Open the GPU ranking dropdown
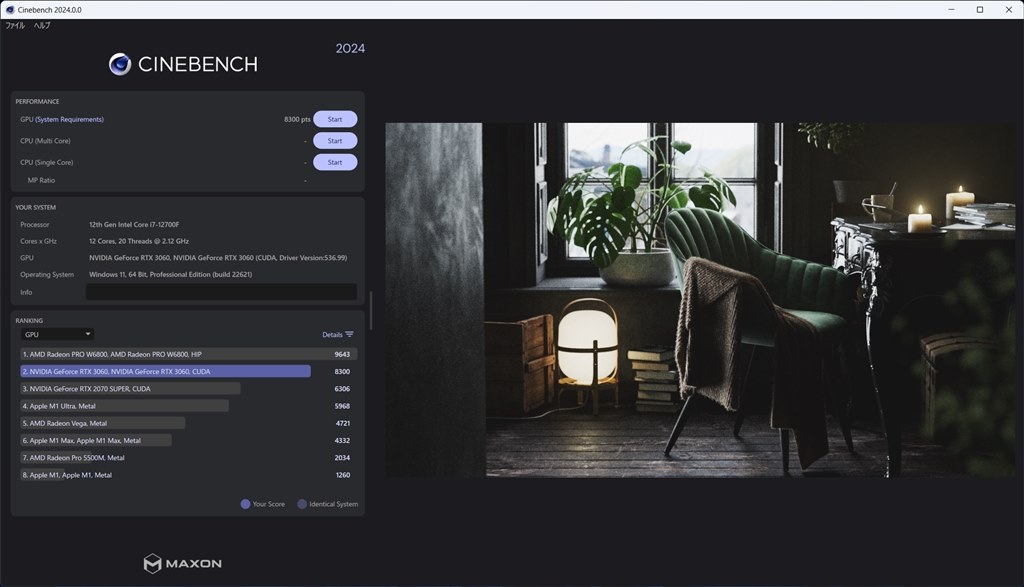Screen dimensions: 1024x587 click(58, 334)
